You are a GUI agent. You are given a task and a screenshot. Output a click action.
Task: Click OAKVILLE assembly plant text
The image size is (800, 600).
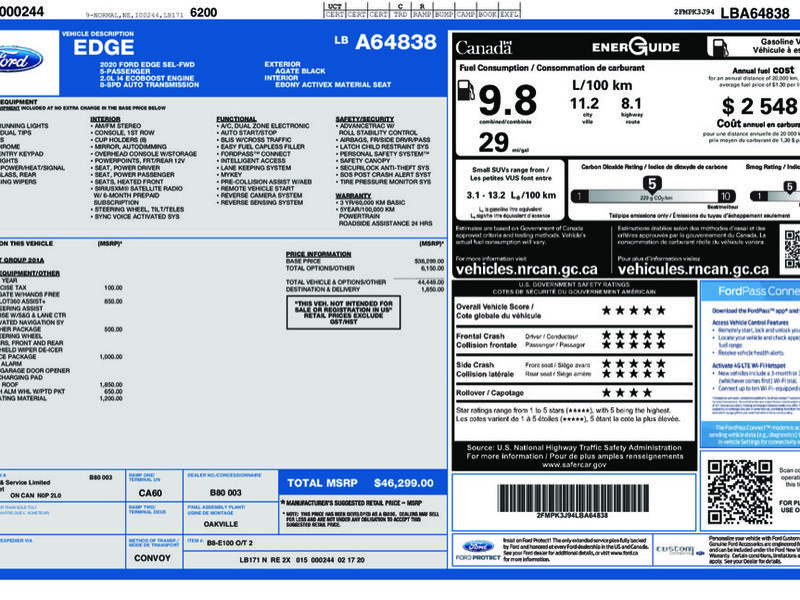coord(221,524)
